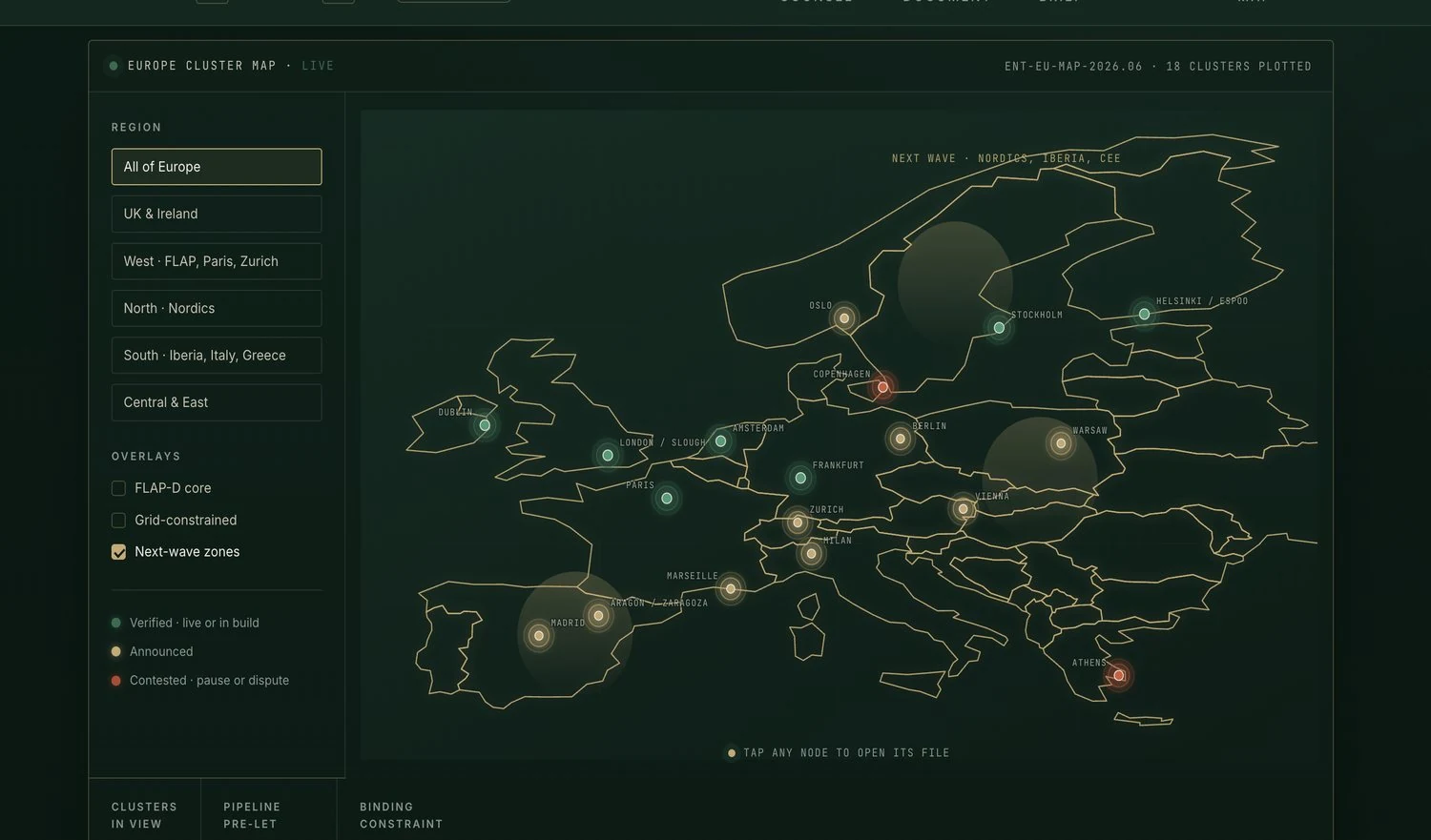Screen dimensions: 1431x840
Task: Uncheck the Next-wave zones overlay
Action: pyautogui.click(x=118, y=552)
